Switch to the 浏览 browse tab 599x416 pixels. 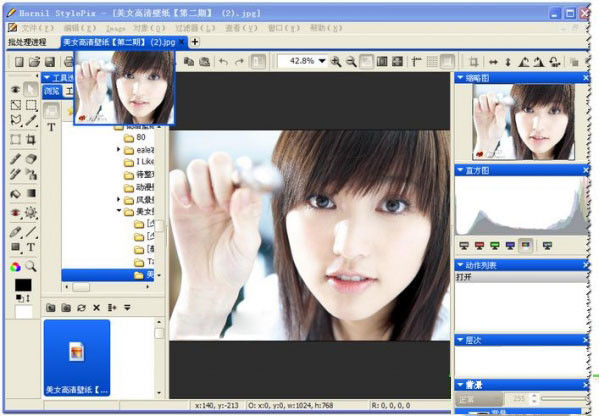click(x=52, y=91)
